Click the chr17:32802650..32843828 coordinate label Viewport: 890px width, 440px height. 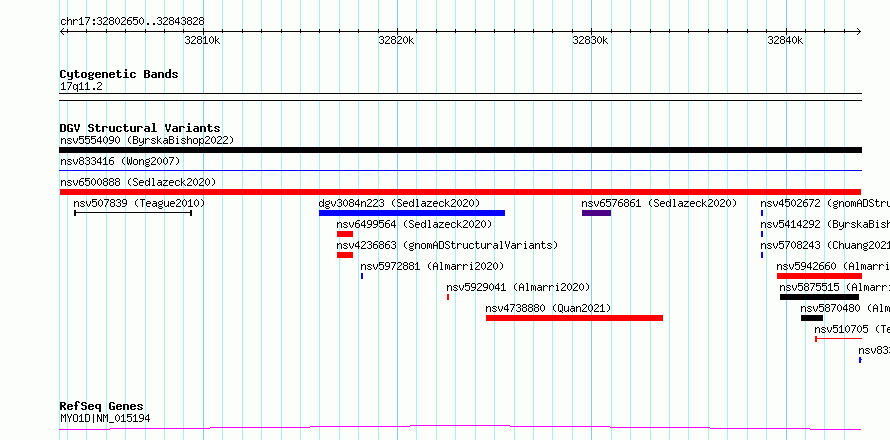[x=132, y=22]
